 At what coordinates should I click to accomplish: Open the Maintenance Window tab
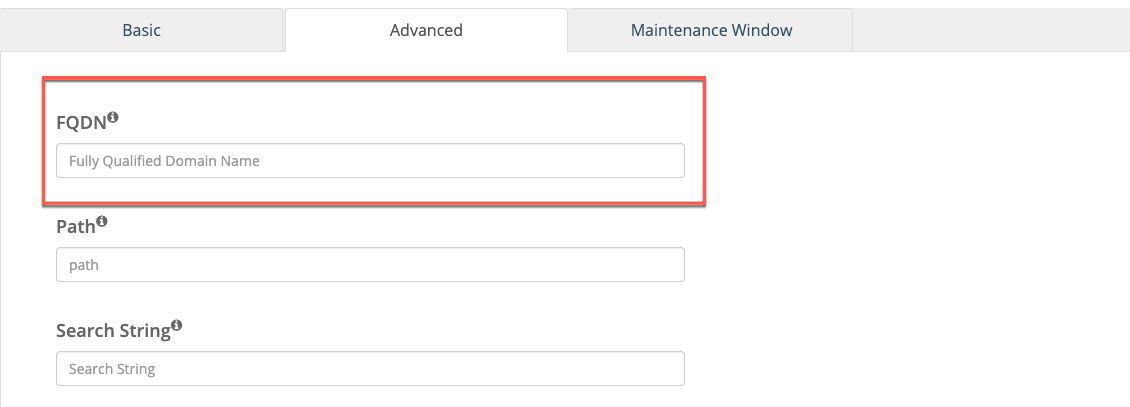711,30
